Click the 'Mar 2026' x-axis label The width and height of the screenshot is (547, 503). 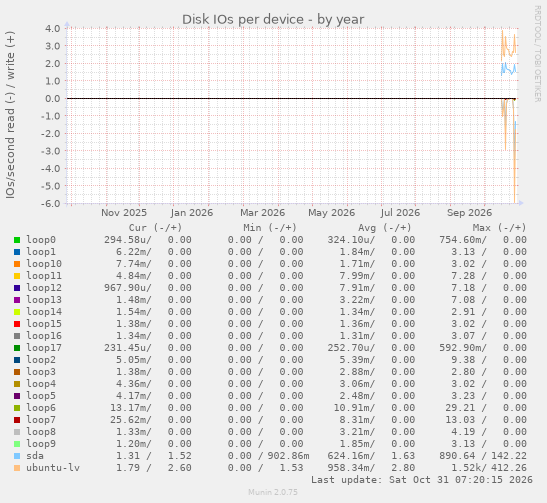pos(262,213)
